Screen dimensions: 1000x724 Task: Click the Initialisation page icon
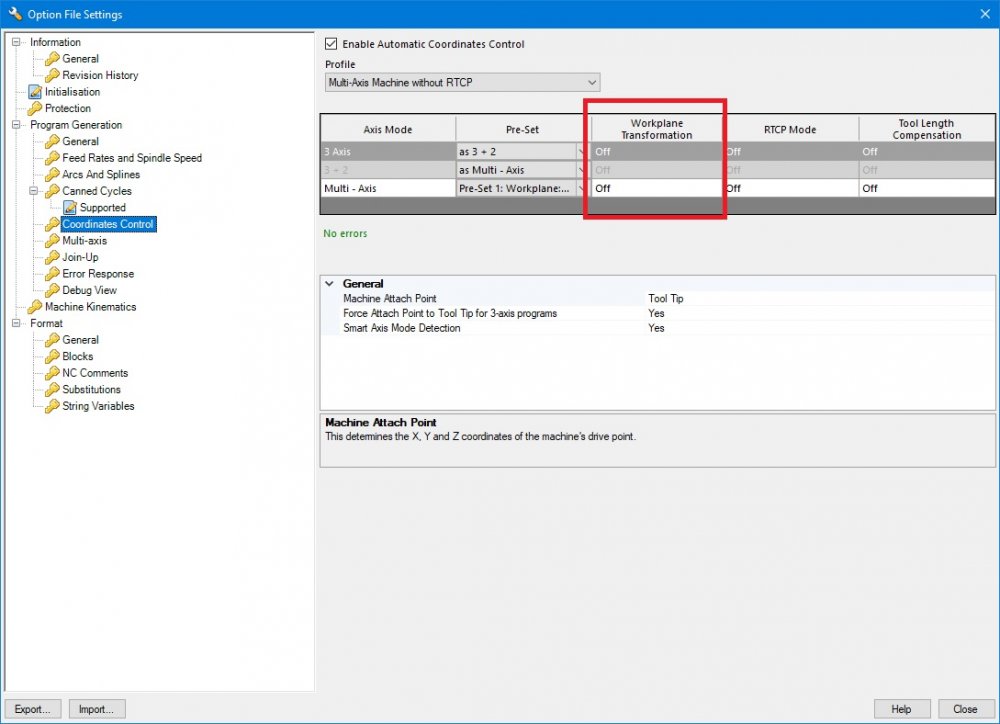click(x=35, y=92)
